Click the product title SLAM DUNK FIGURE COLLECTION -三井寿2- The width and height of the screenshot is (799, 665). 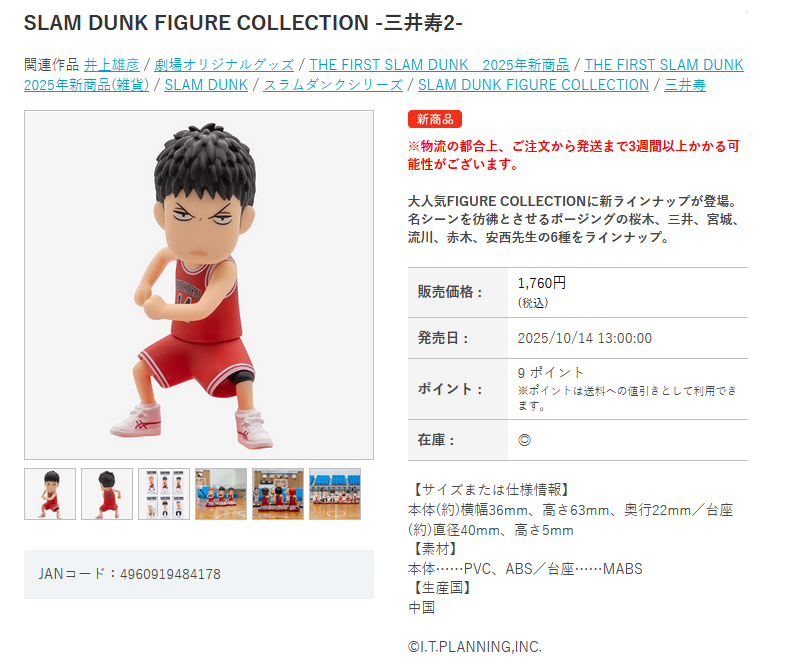(243, 23)
